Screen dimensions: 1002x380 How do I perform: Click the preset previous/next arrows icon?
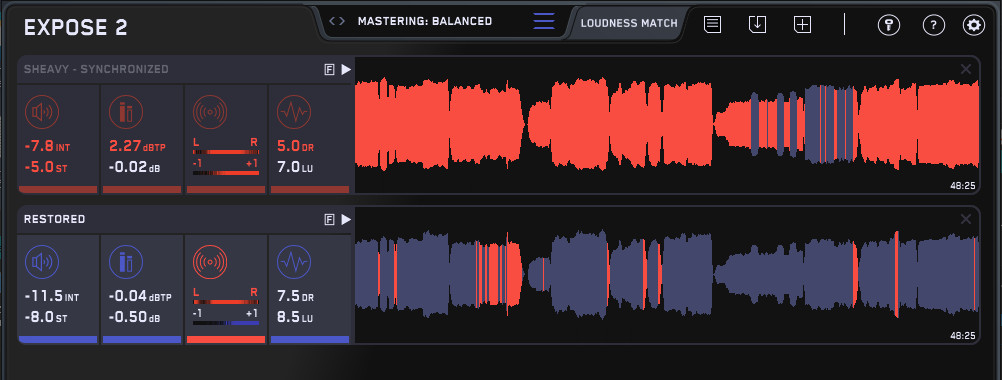click(337, 21)
